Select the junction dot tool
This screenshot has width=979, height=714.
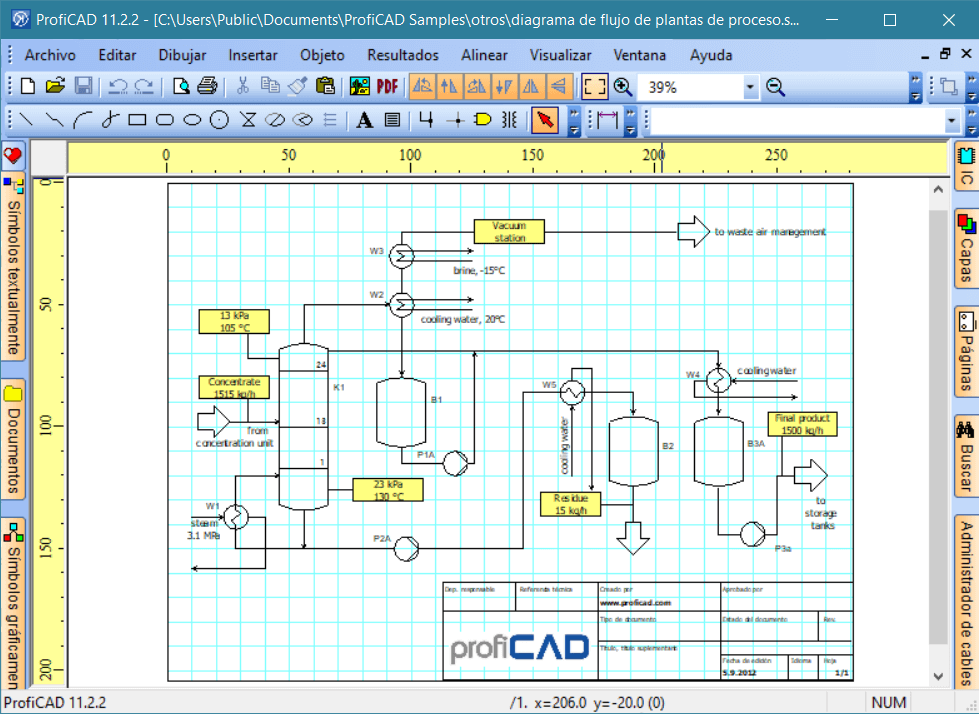point(456,119)
